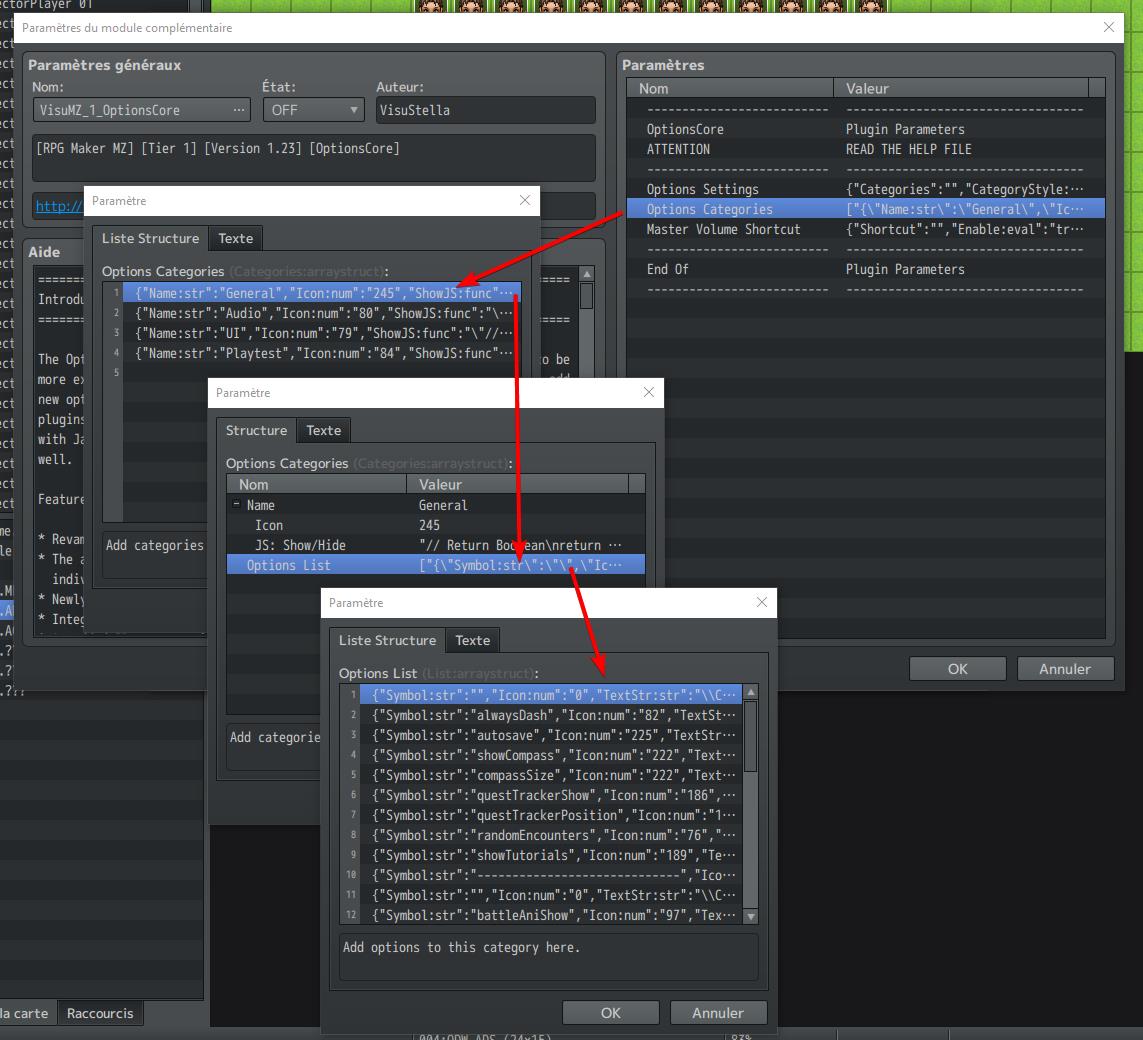This screenshot has height=1040, width=1143.
Task: Click Valeur column header in Paramètres panel
Action: point(960,88)
